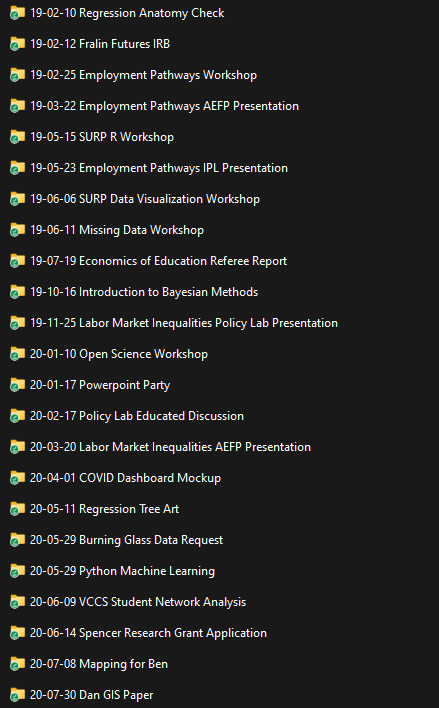Click '19-06-06 SURP Data Visualization Workshop' text
The height and width of the screenshot is (708, 439).
pyautogui.click(x=145, y=199)
